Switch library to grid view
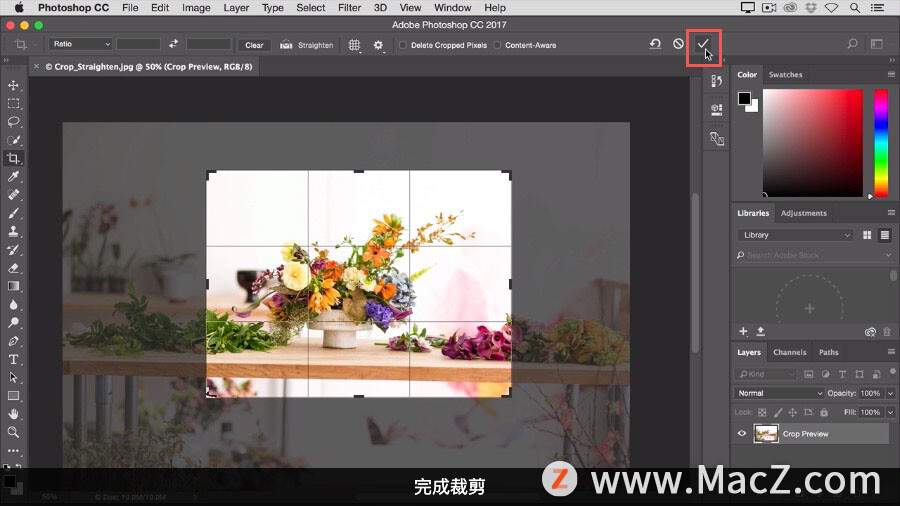The height and width of the screenshot is (506, 900). pos(867,235)
